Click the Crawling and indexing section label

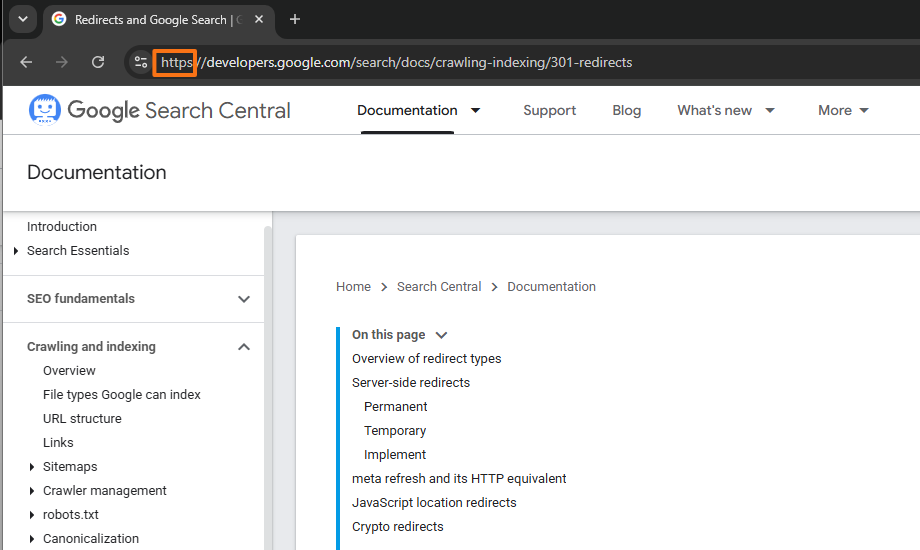click(x=92, y=347)
